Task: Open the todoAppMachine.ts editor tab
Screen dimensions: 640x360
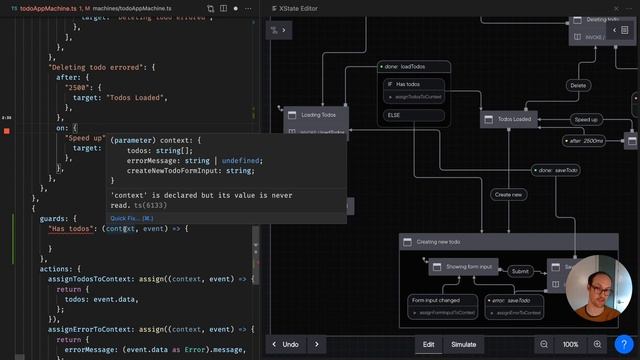Action: [x=48, y=8]
